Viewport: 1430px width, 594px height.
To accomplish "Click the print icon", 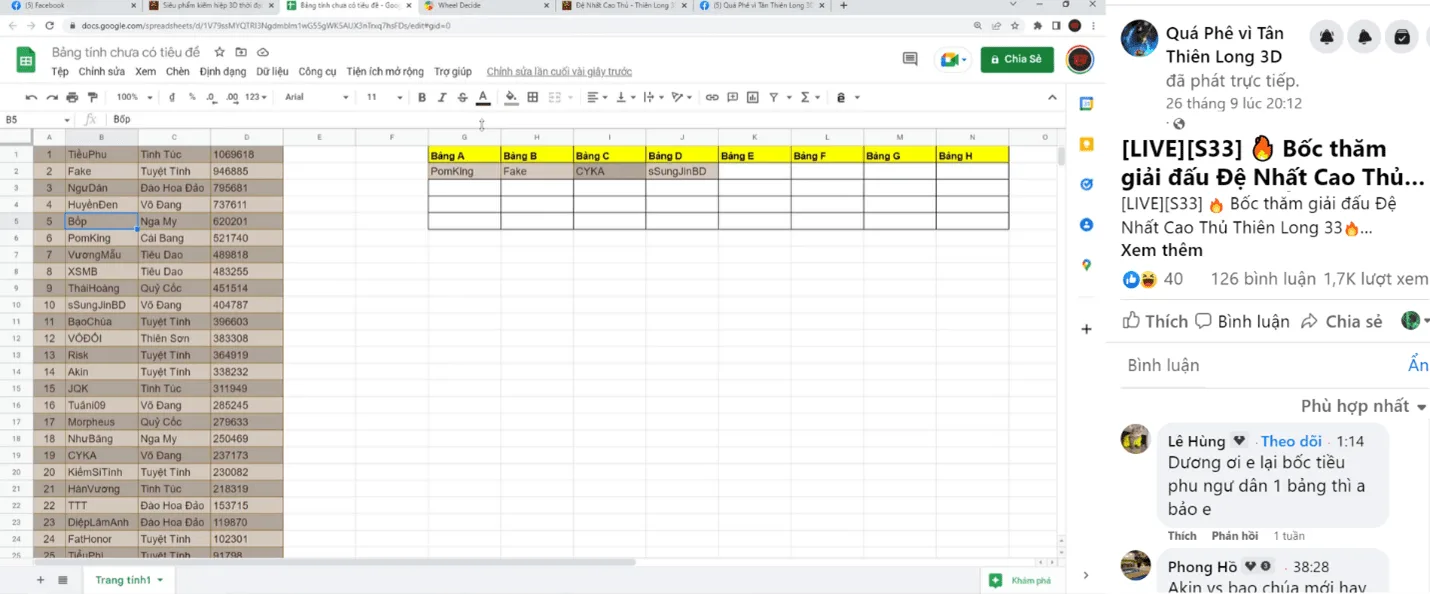I will (72, 97).
